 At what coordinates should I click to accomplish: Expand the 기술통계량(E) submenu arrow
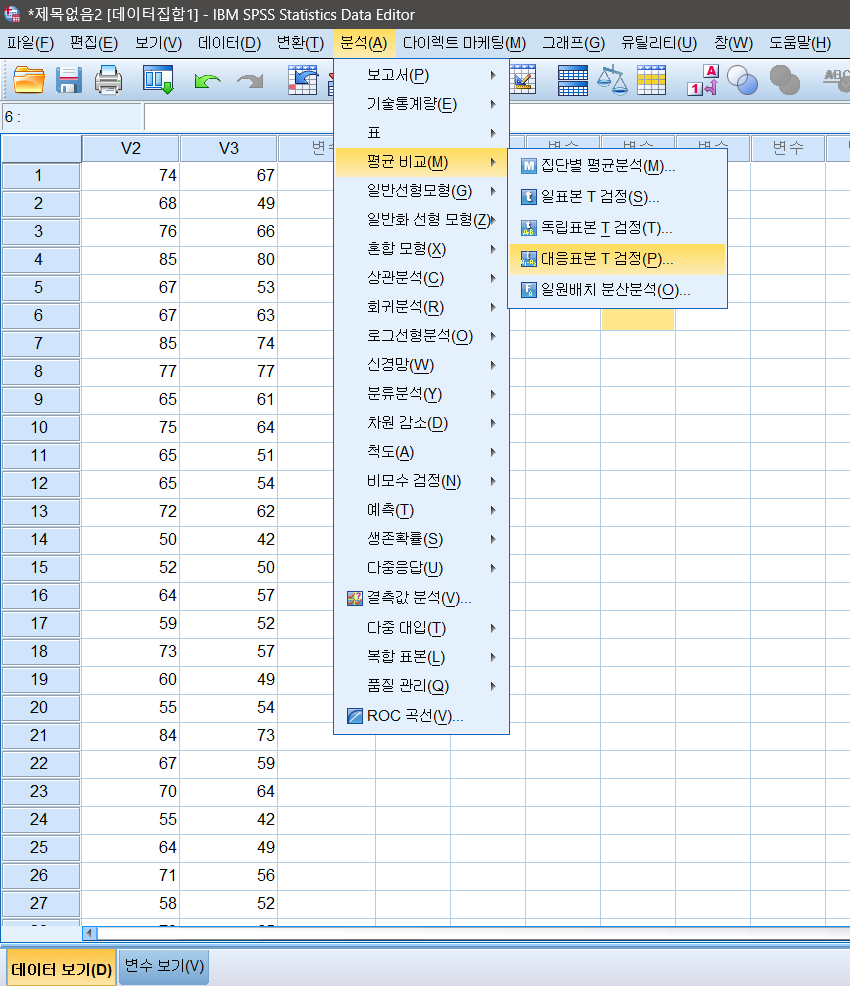tap(494, 104)
